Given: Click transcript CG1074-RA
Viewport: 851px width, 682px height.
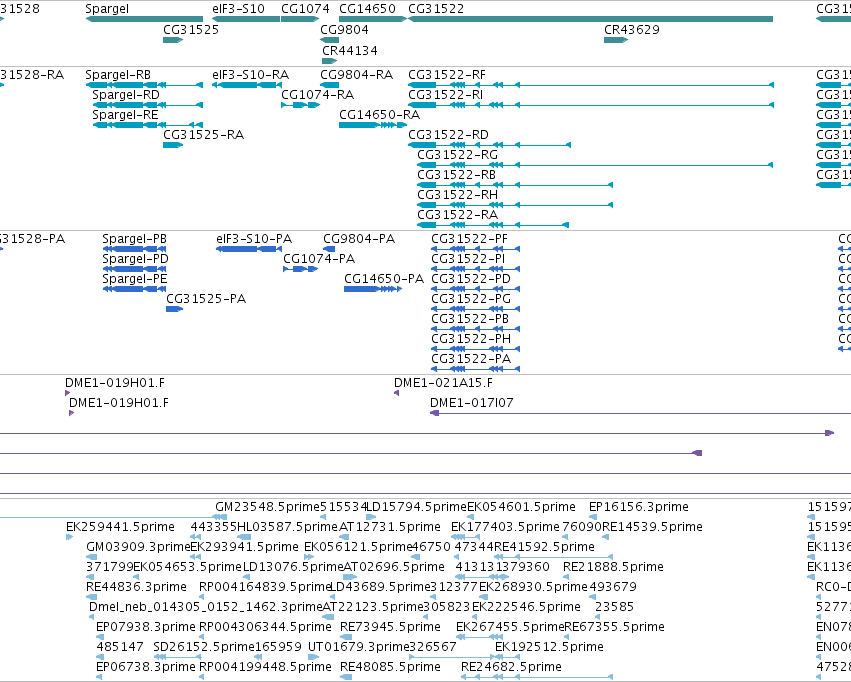Looking at the screenshot, I should tap(317, 95).
